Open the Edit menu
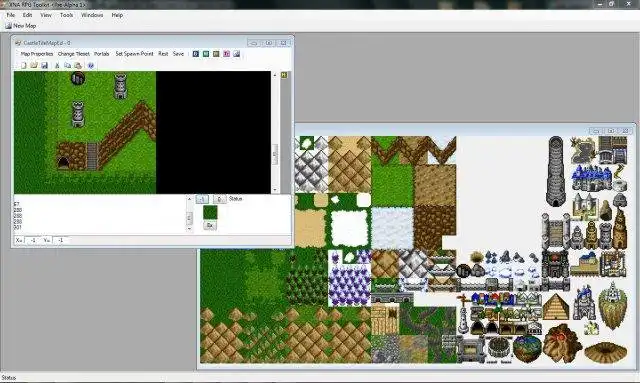Viewport: 640px width, 383px height. click(x=27, y=15)
